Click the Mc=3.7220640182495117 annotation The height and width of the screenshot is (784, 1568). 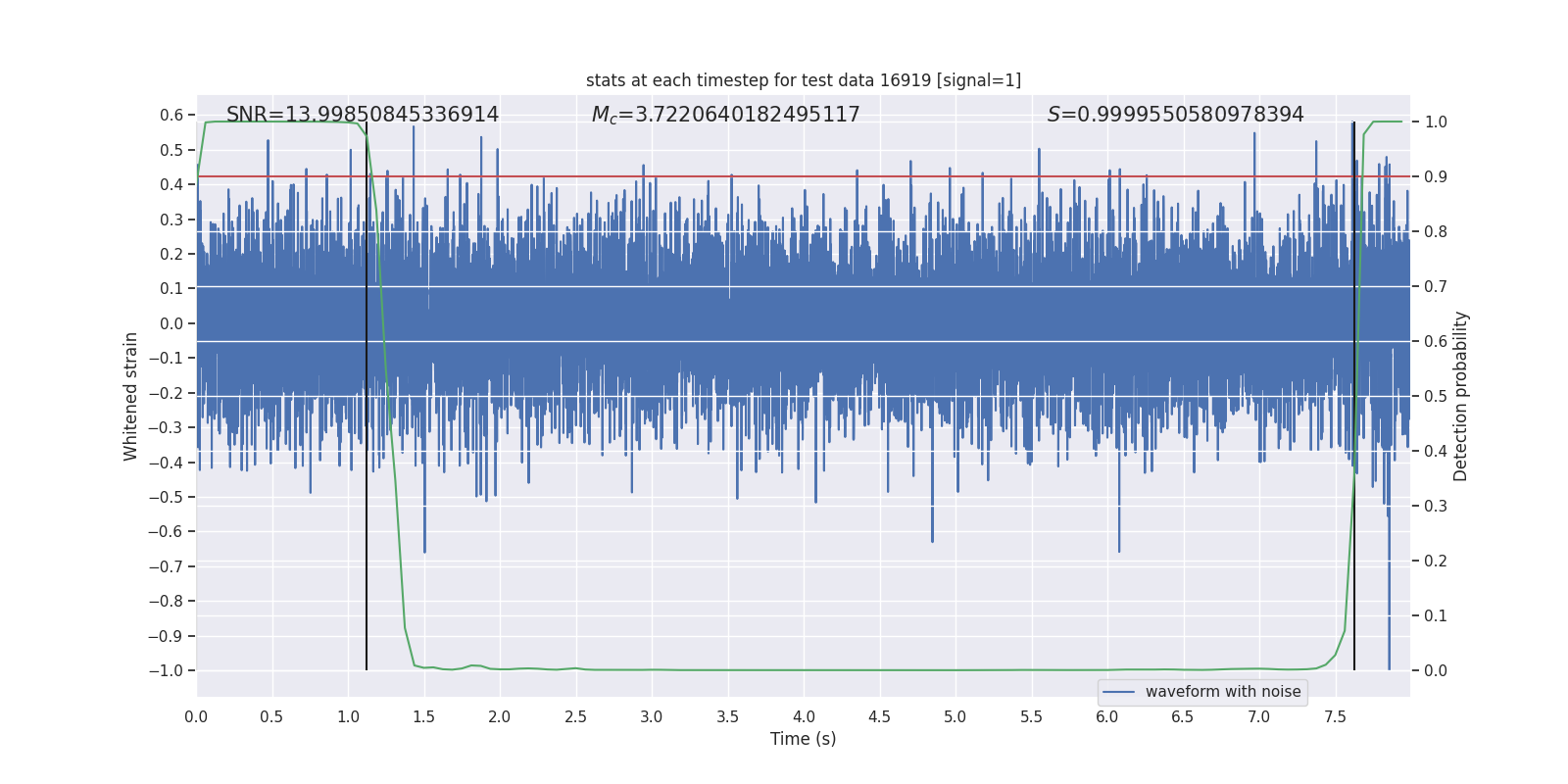click(x=725, y=115)
